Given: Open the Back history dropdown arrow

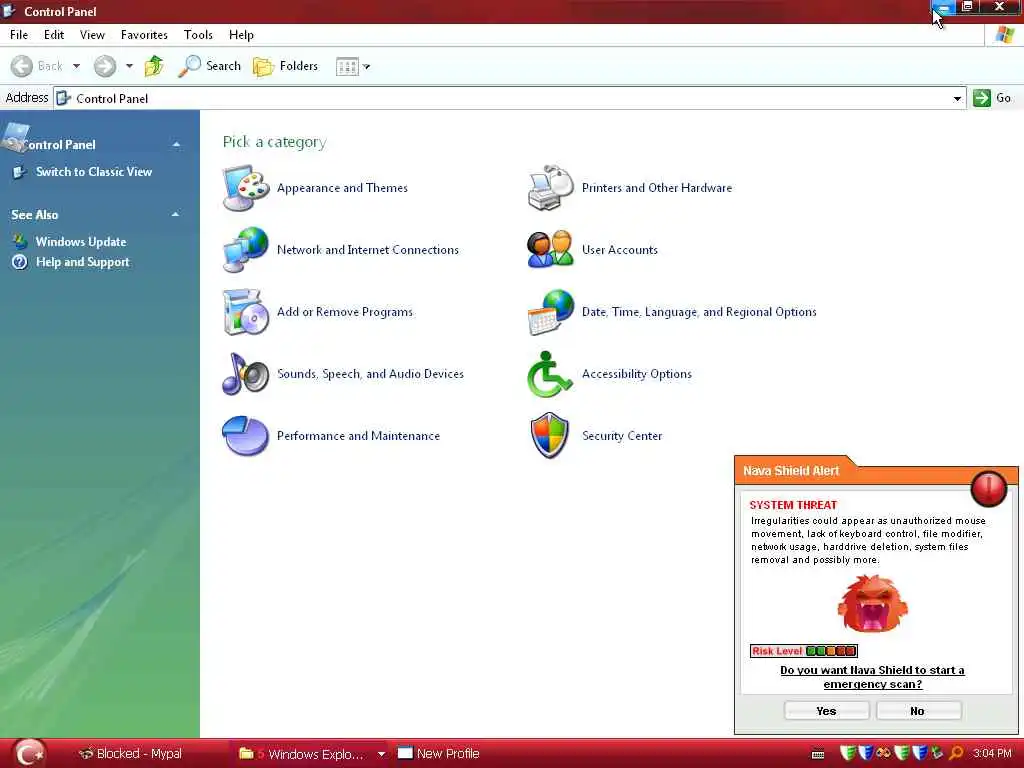Looking at the screenshot, I should (76, 66).
